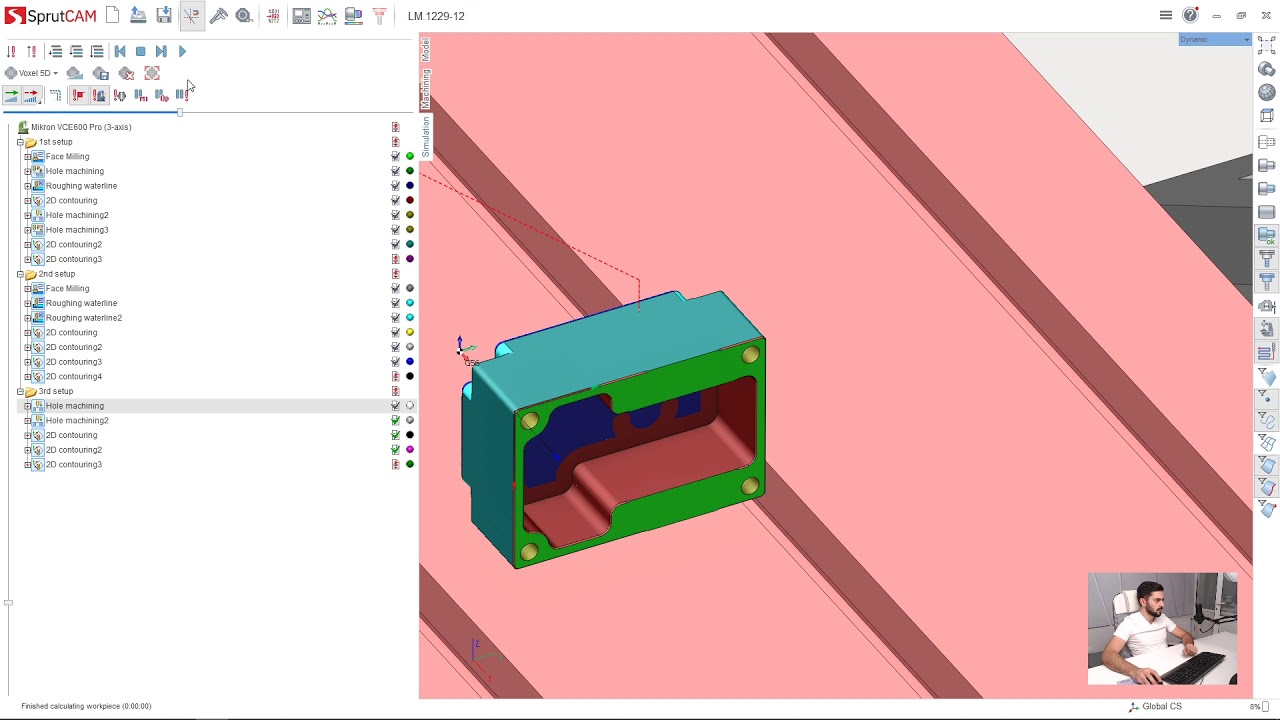Expand 2D contouring4 operation

[28, 377]
